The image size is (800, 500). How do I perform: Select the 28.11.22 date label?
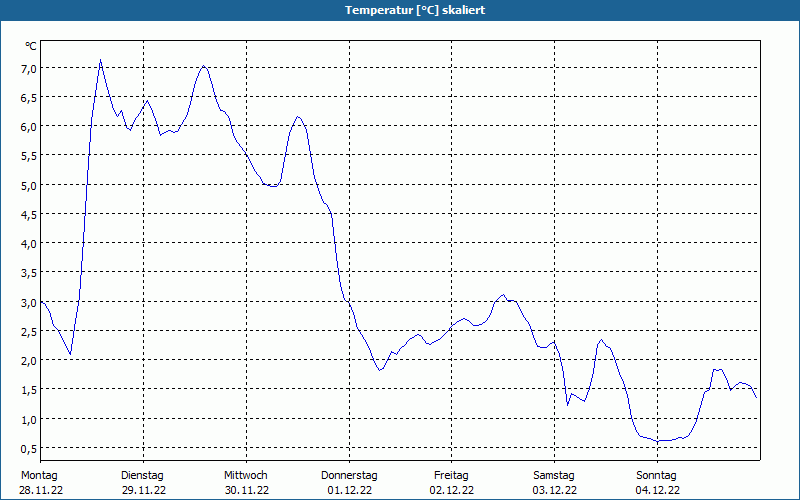[x=41, y=490]
